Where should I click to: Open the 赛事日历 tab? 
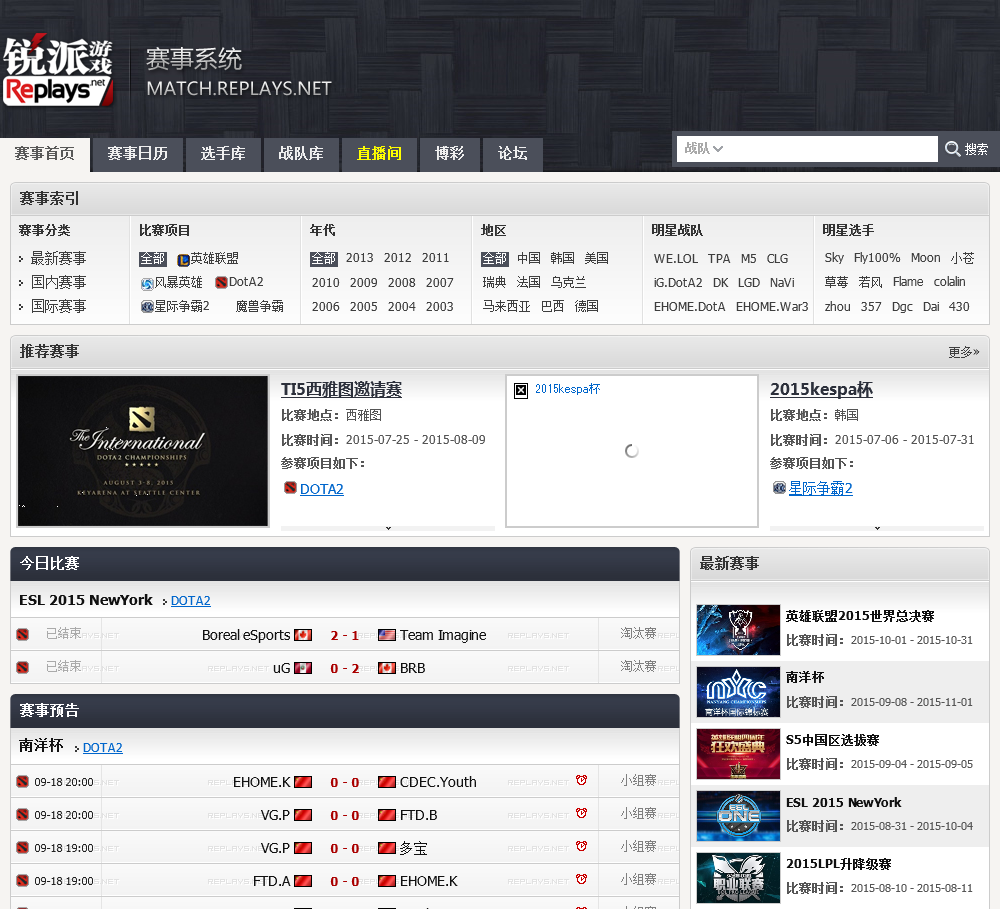(138, 154)
